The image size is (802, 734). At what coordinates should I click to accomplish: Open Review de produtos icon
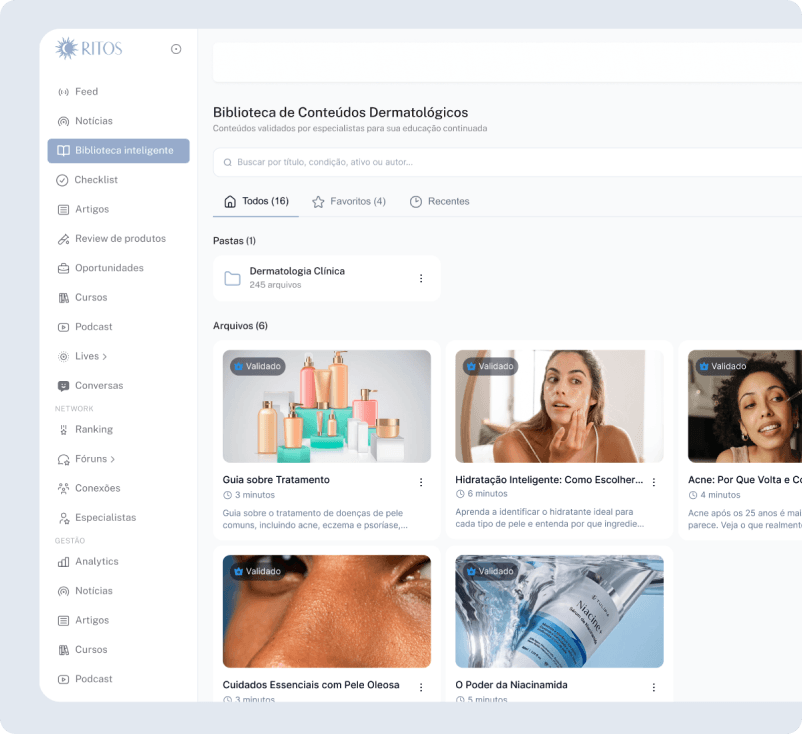(x=63, y=239)
